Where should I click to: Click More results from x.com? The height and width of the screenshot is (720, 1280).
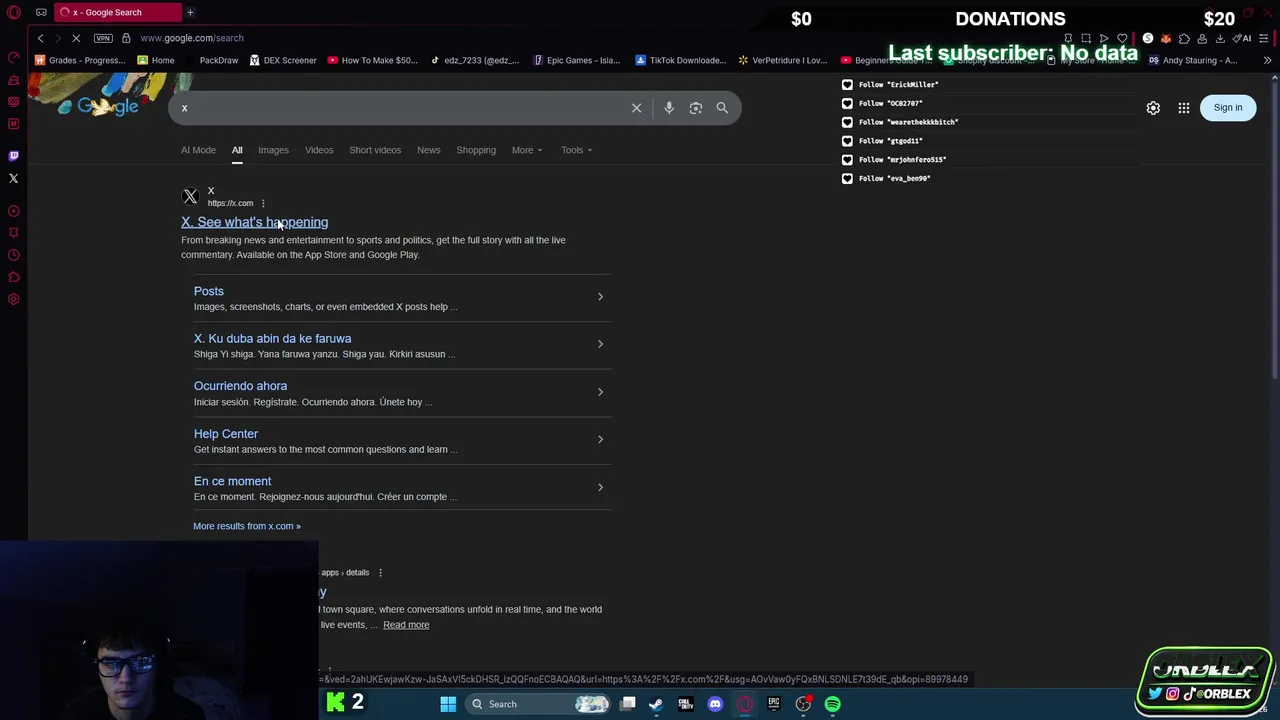click(247, 526)
